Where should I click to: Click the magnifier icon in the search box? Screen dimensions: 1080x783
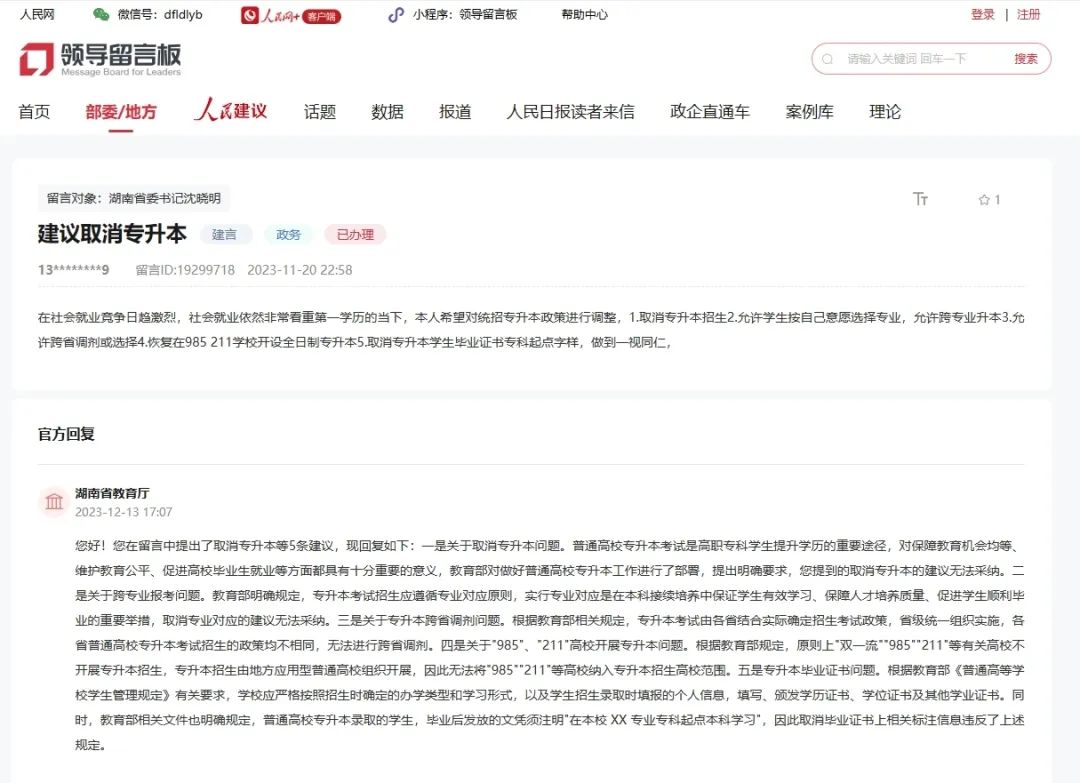[x=827, y=59]
